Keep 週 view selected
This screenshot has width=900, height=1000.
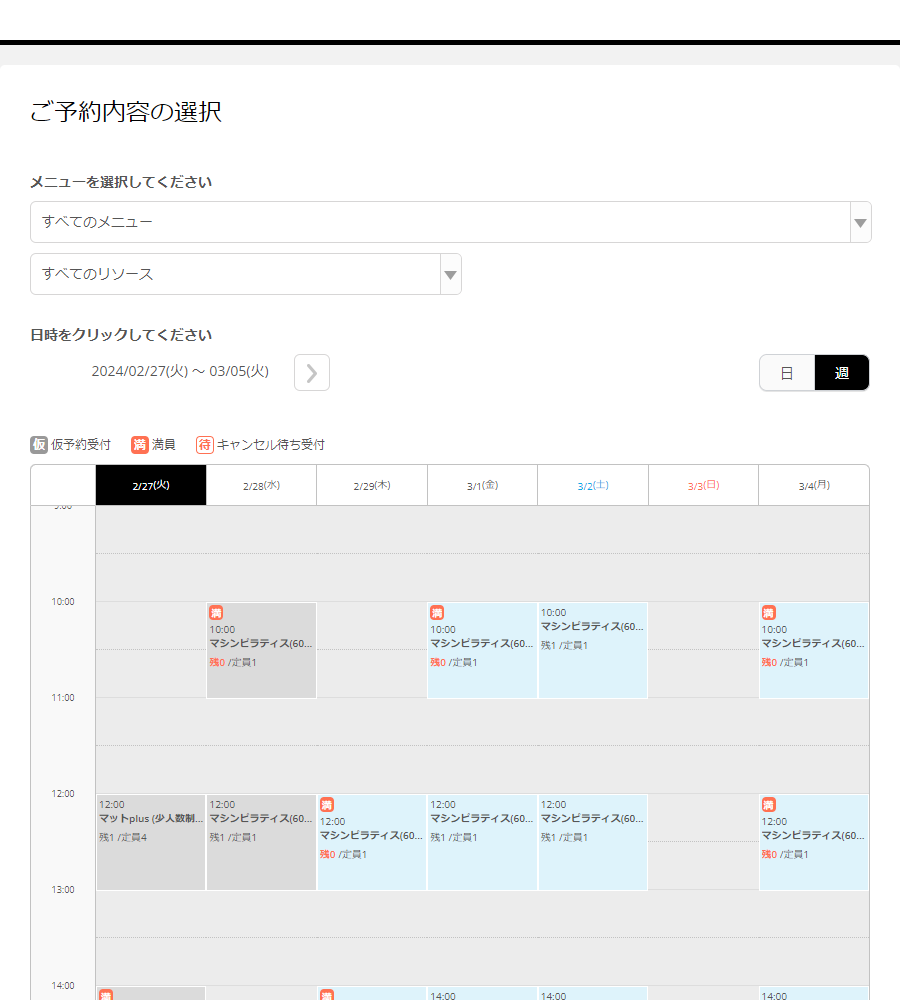841,372
